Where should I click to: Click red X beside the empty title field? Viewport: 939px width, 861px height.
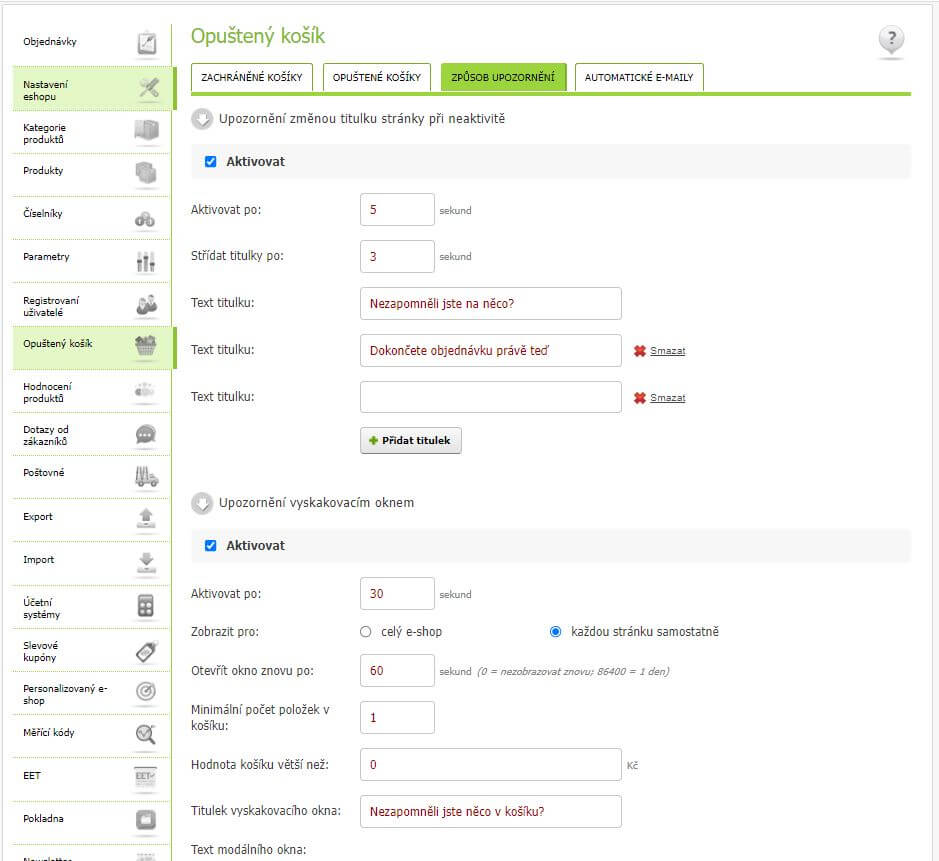[x=640, y=398]
